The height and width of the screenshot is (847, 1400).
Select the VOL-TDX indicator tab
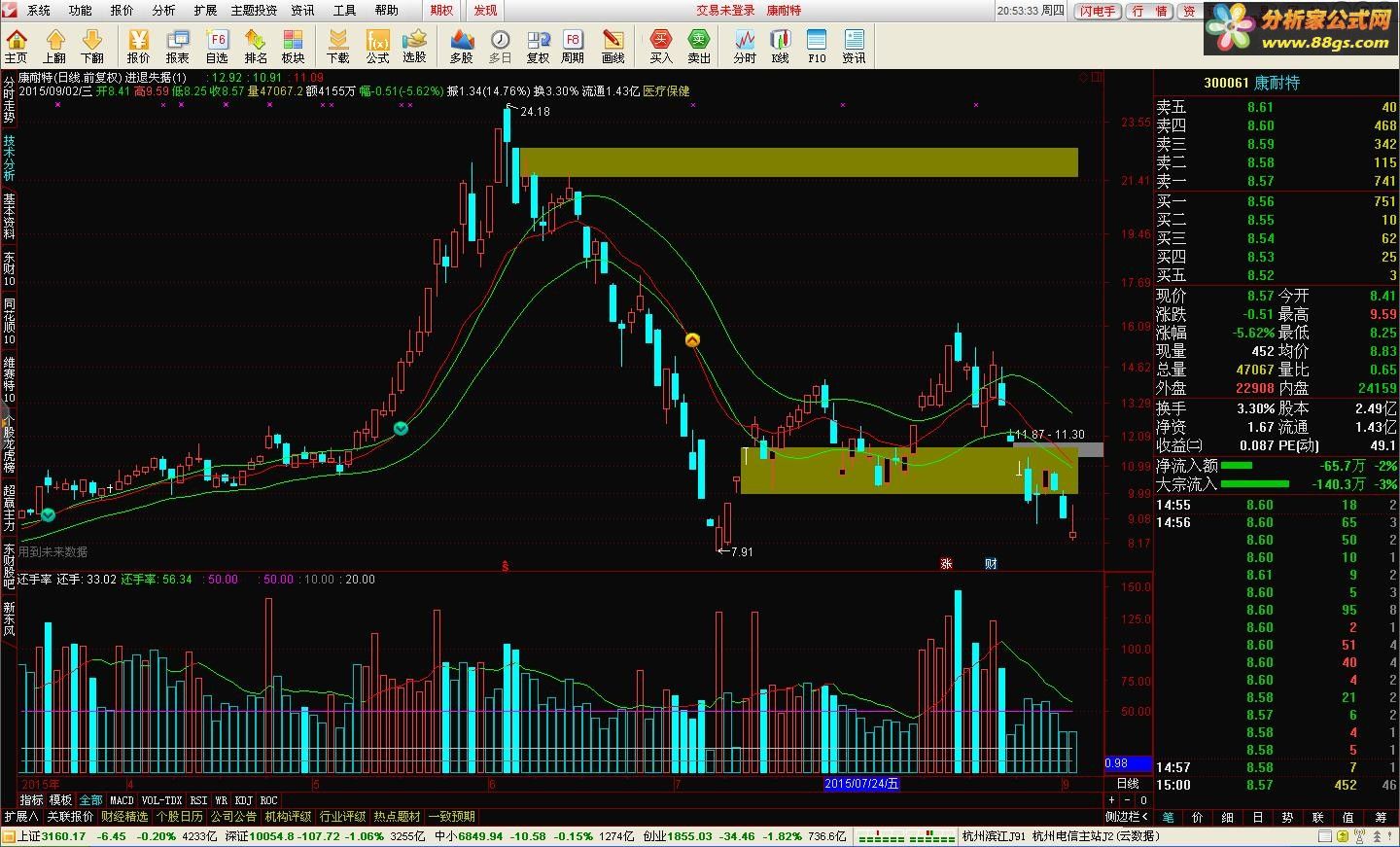[161, 800]
